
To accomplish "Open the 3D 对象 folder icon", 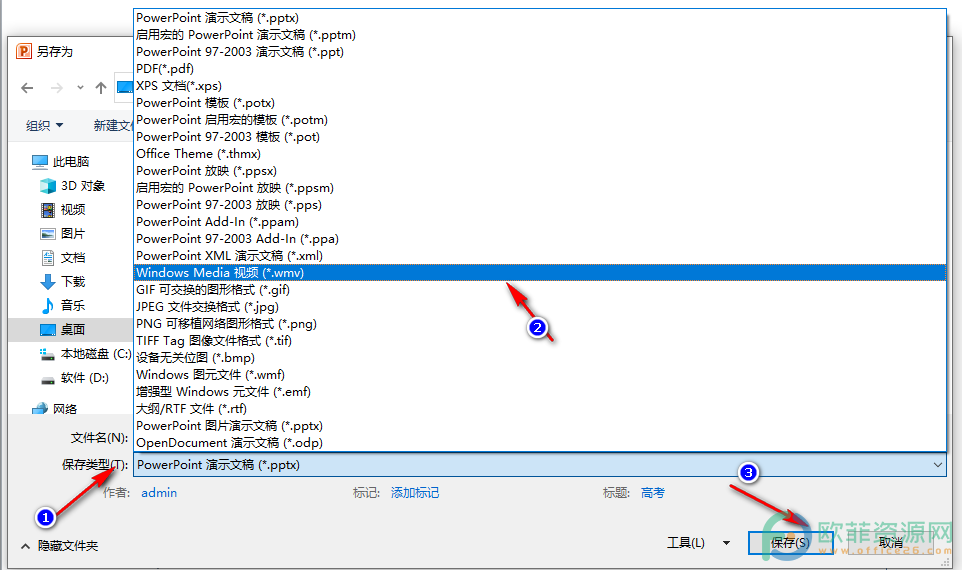I will [48, 185].
